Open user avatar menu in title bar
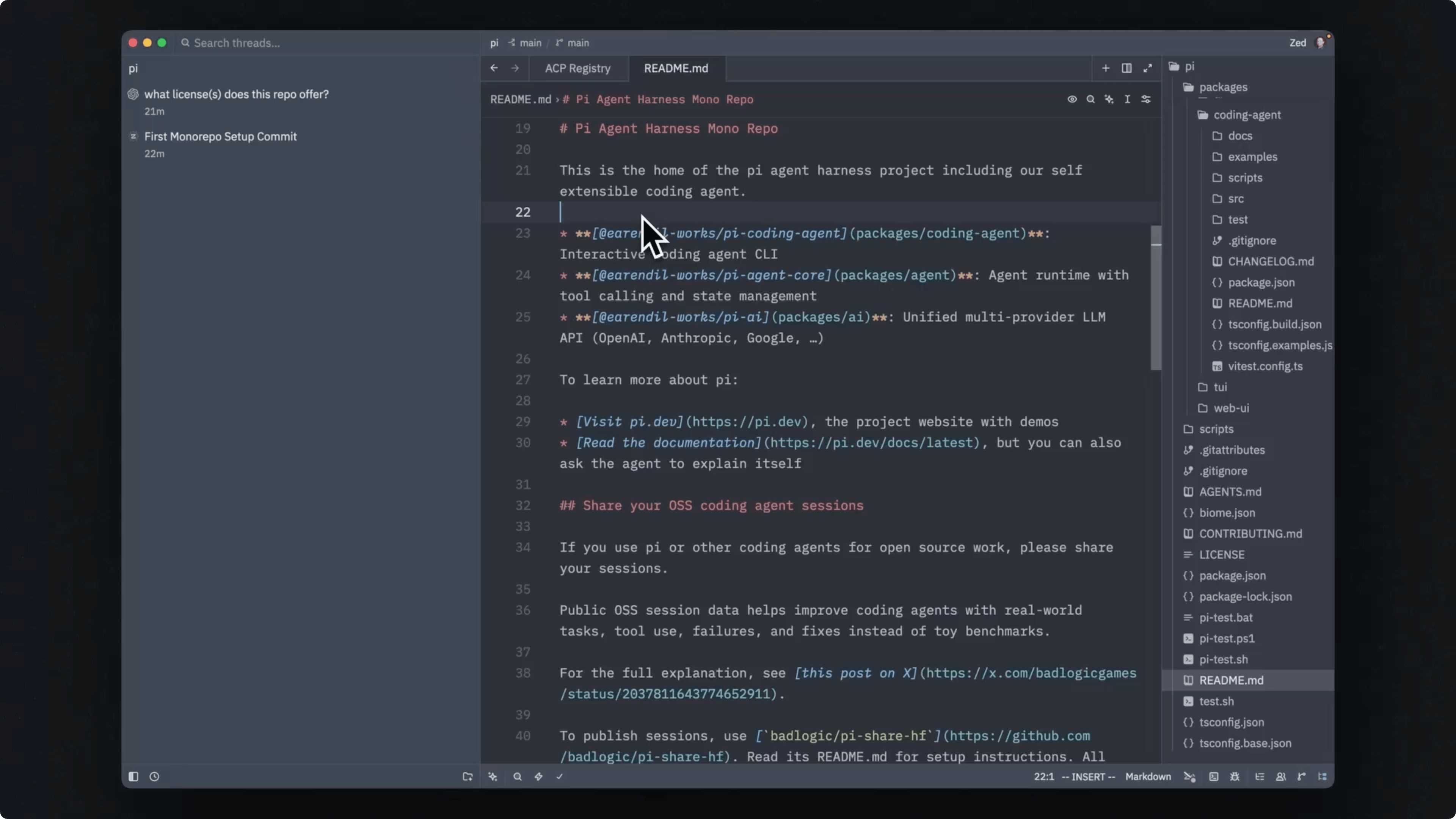The image size is (1456, 819). tap(1320, 43)
